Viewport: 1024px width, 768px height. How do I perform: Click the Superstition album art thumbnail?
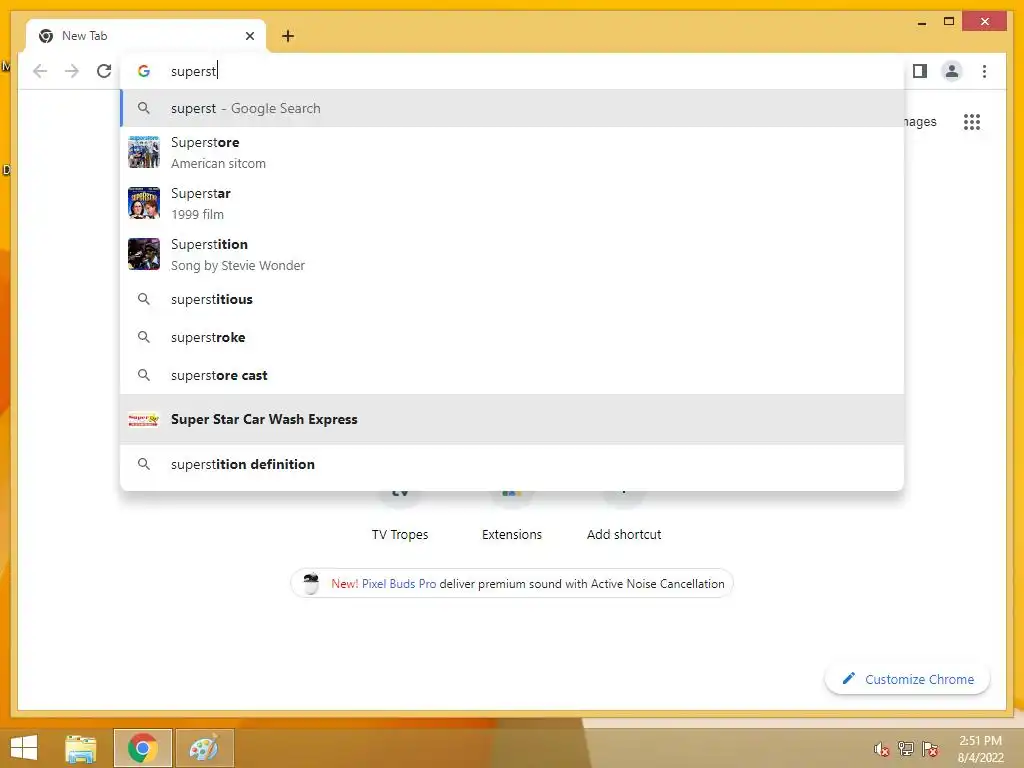(144, 254)
